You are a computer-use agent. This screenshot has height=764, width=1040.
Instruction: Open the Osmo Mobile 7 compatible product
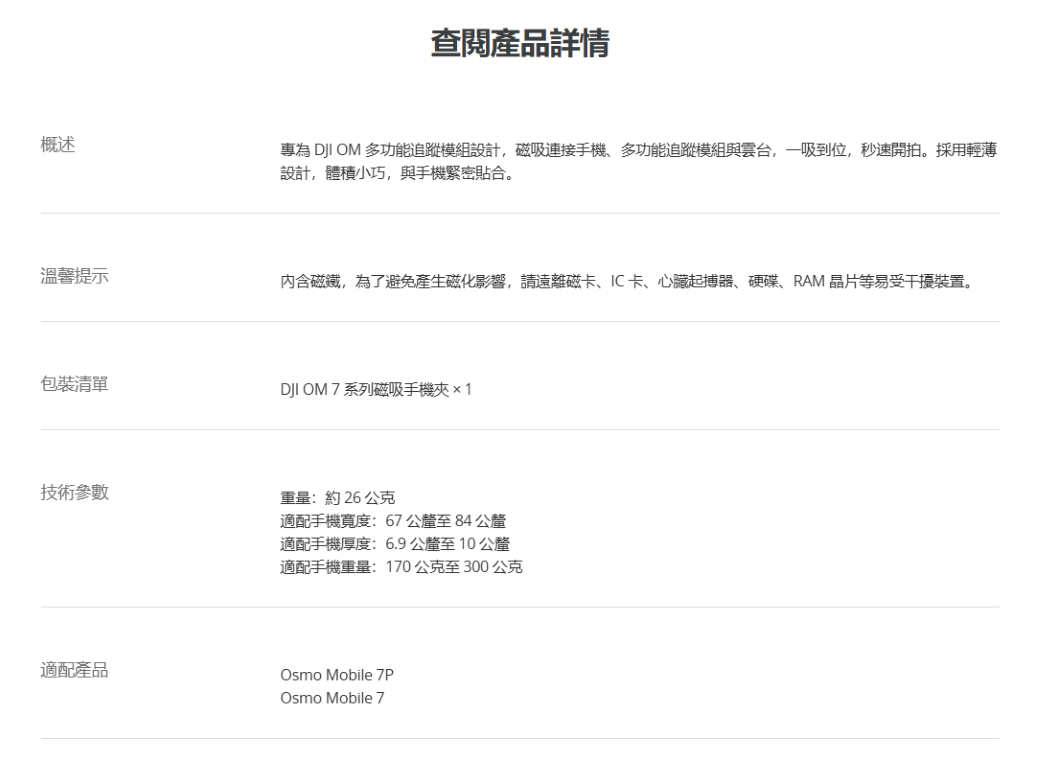[x=326, y=697]
